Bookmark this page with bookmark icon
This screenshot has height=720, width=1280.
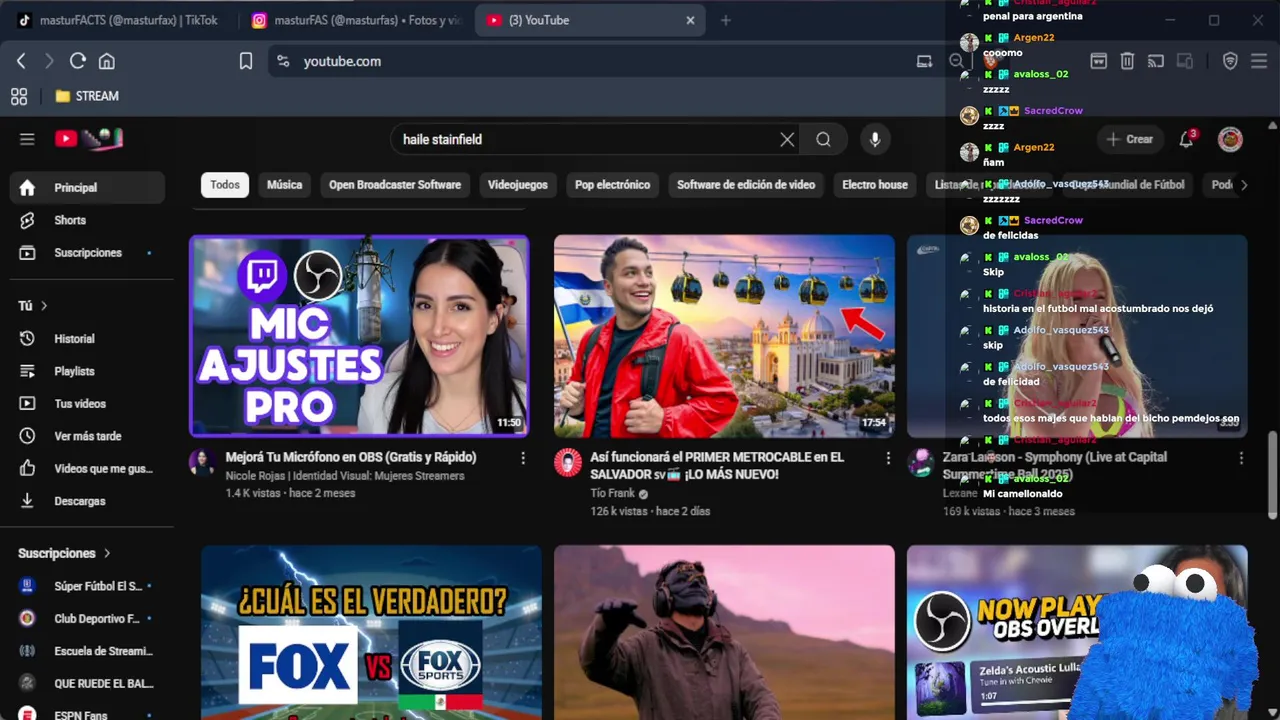[246, 61]
